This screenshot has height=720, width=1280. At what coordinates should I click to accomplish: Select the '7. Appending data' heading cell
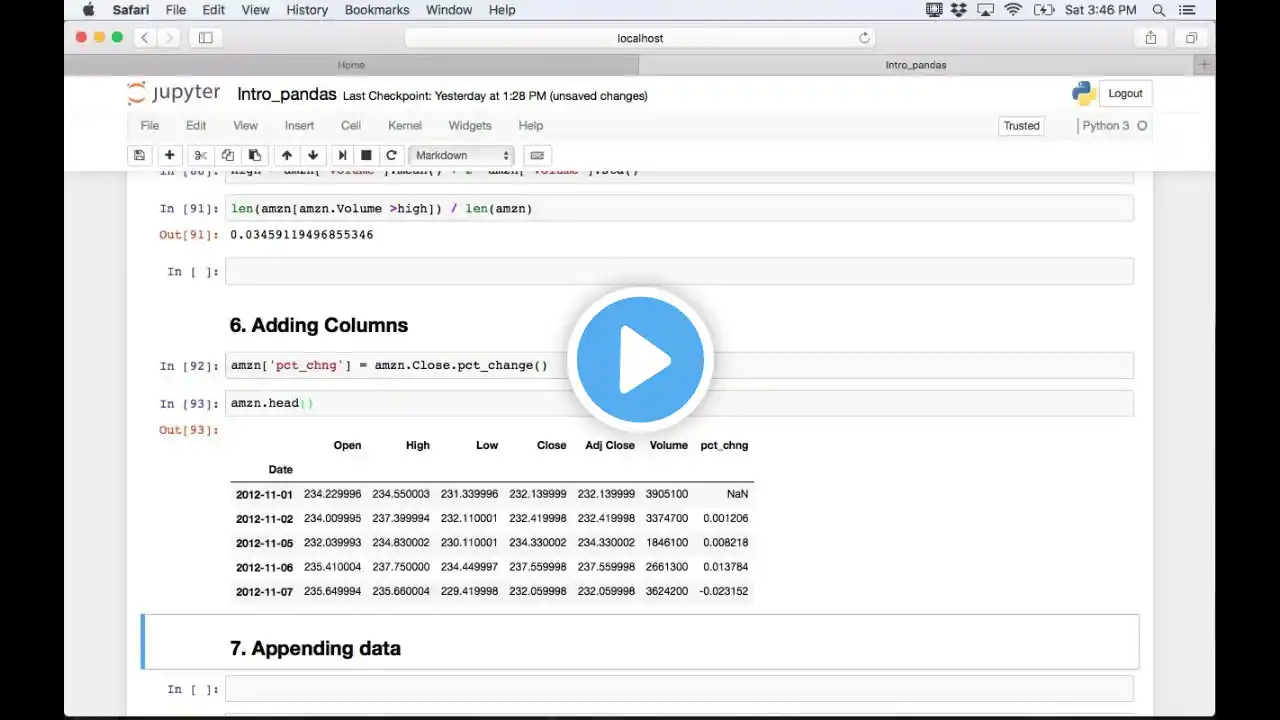tap(640, 642)
